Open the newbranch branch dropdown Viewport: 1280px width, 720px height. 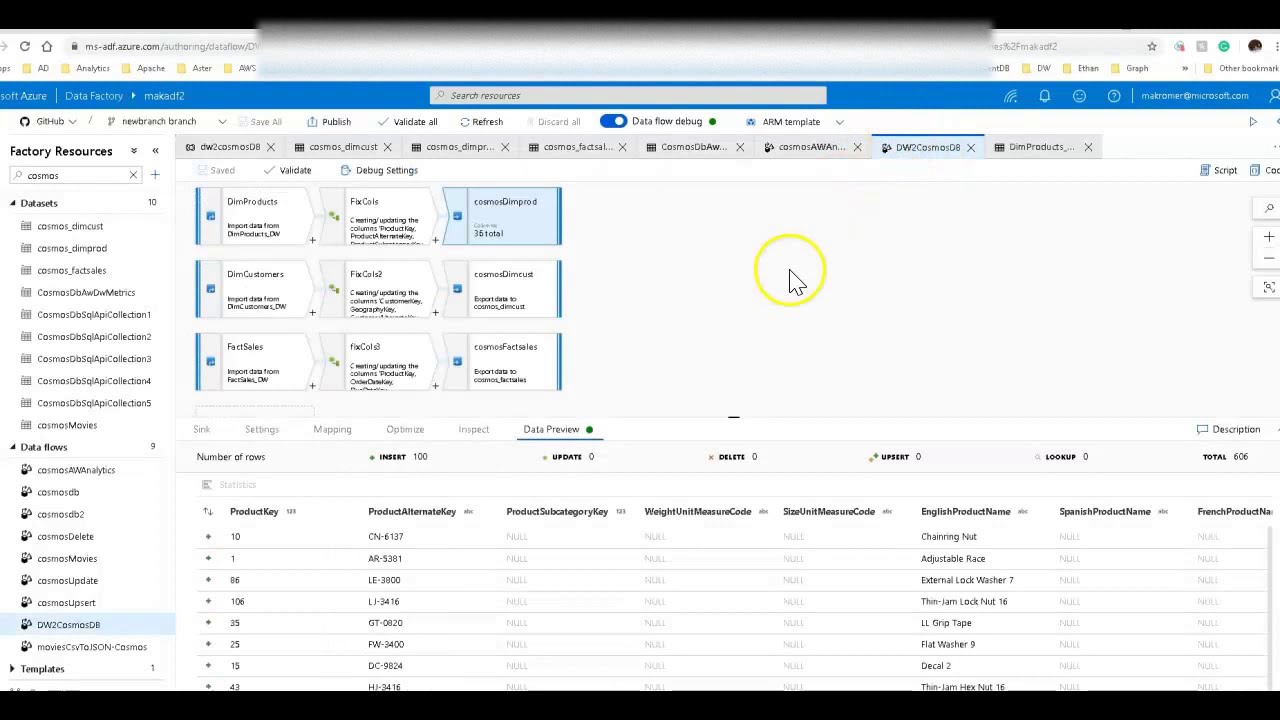coord(166,122)
